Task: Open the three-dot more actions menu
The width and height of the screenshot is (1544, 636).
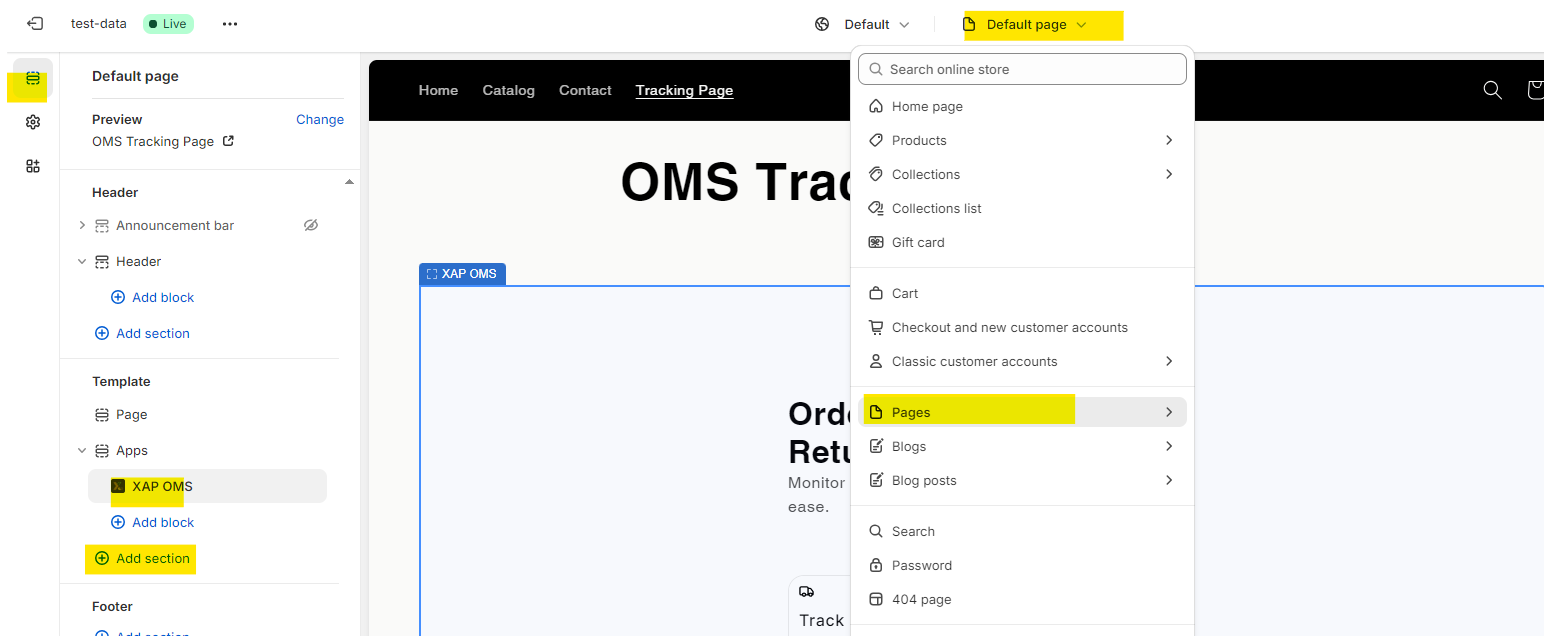Action: [230, 24]
